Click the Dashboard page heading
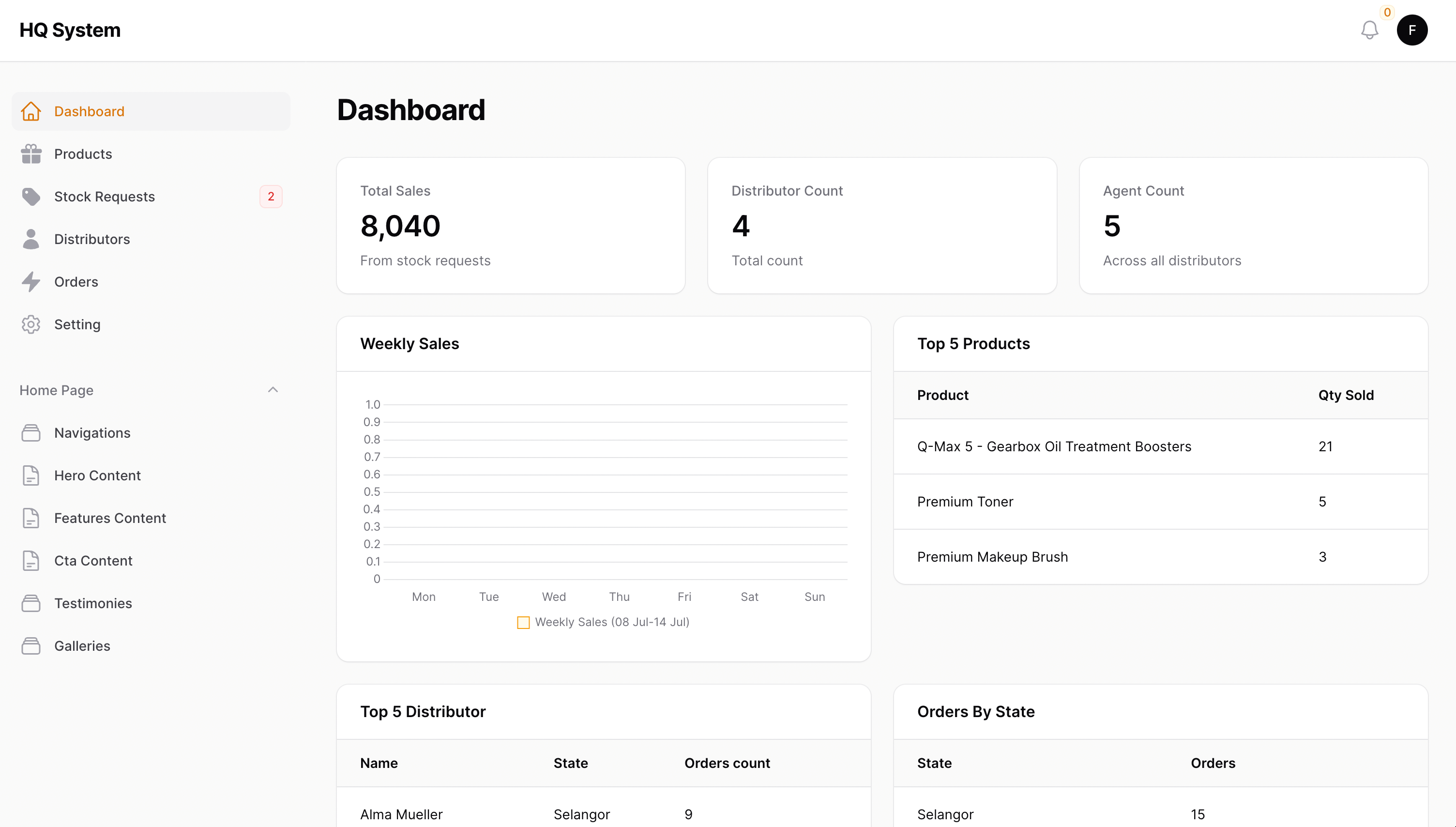 [411, 110]
